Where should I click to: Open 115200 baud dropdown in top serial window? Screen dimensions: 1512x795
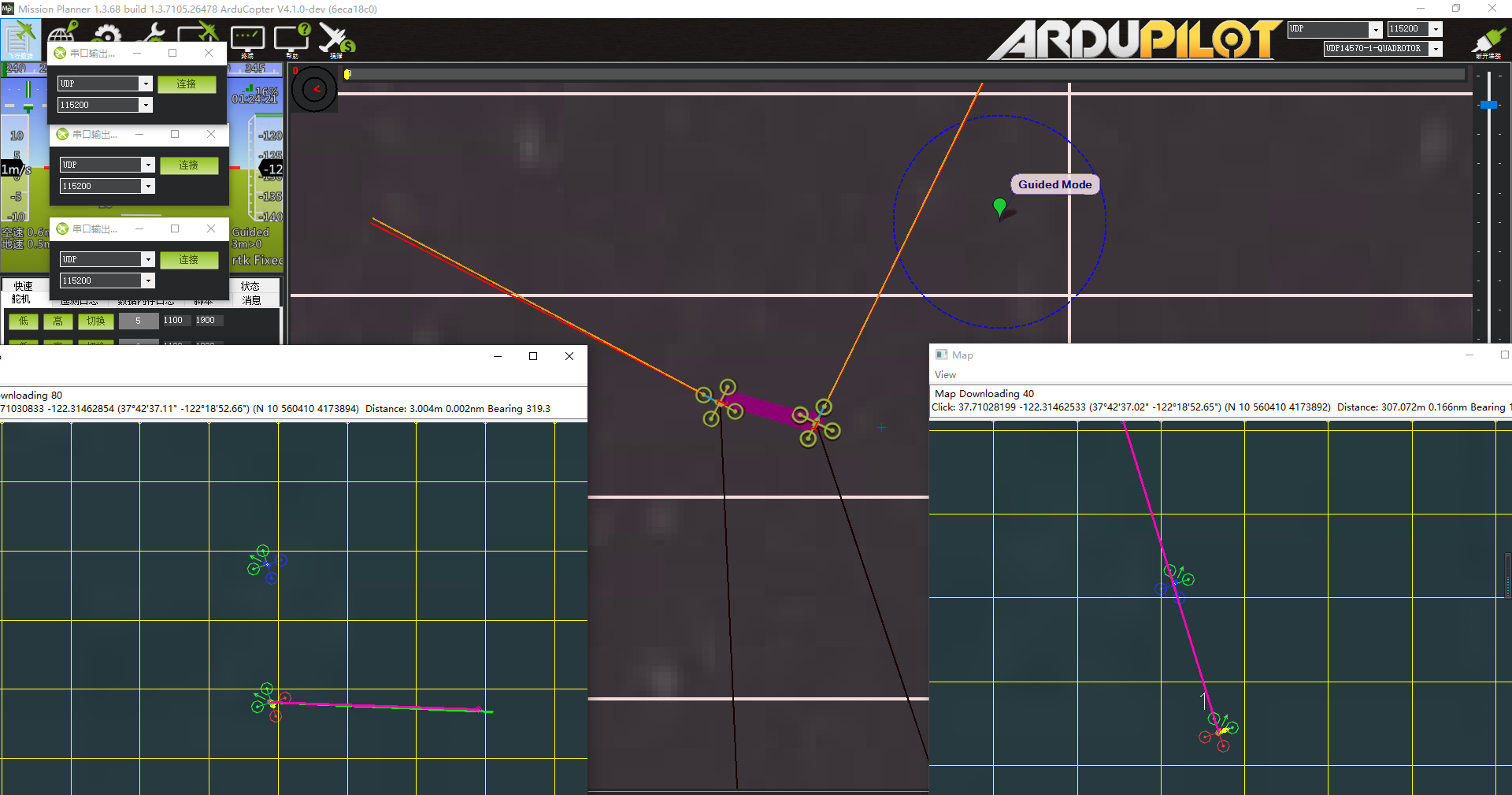(146, 105)
